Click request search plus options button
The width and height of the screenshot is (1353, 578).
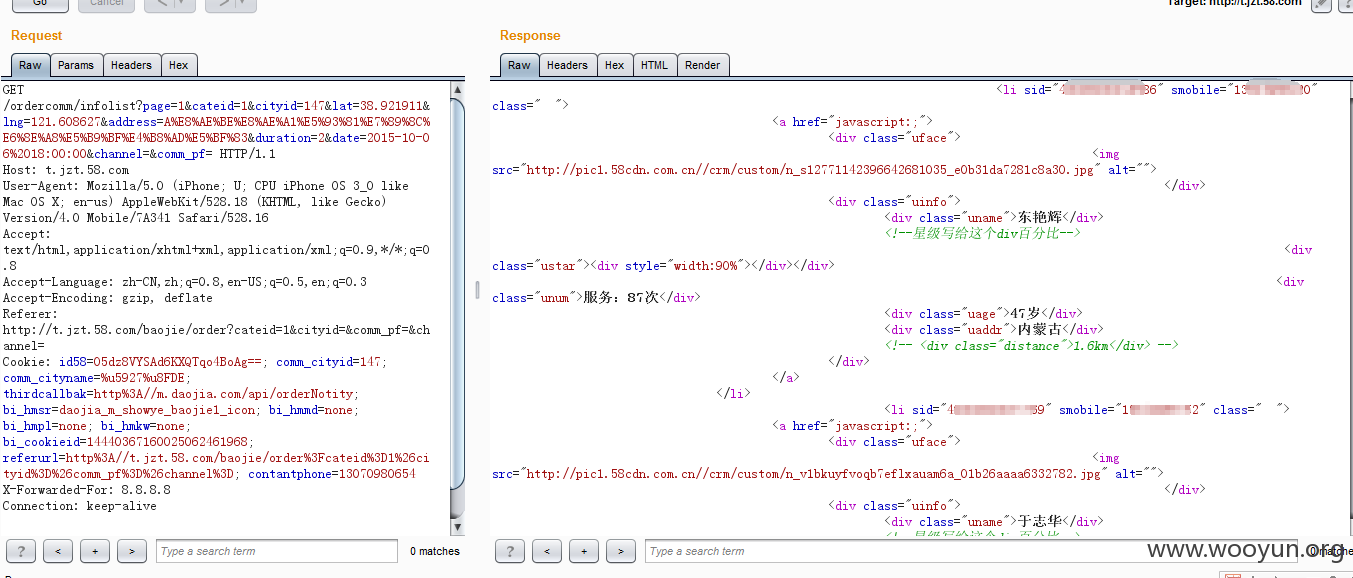[95, 551]
